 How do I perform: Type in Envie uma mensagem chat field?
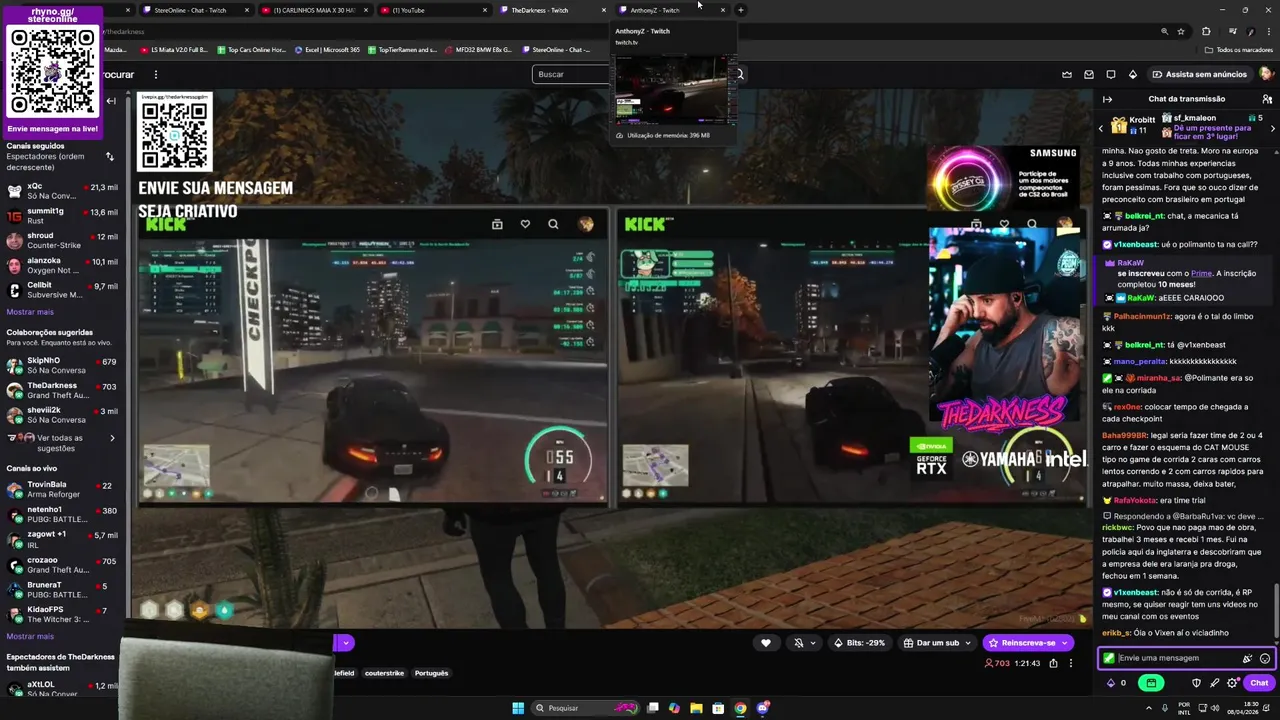(1176, 658)
